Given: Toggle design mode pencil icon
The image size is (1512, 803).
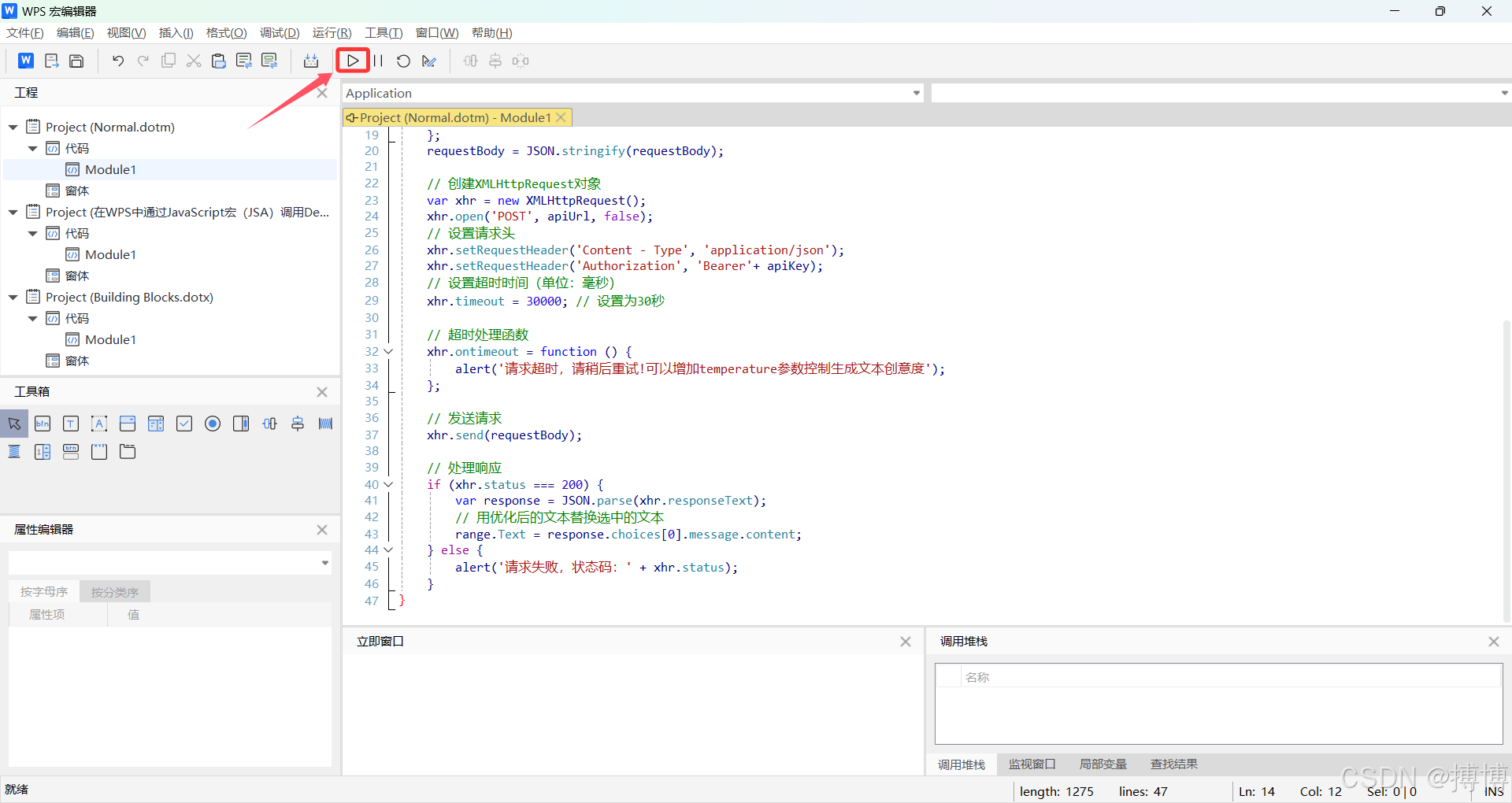Looking at the screenshot, I should 428,61.
